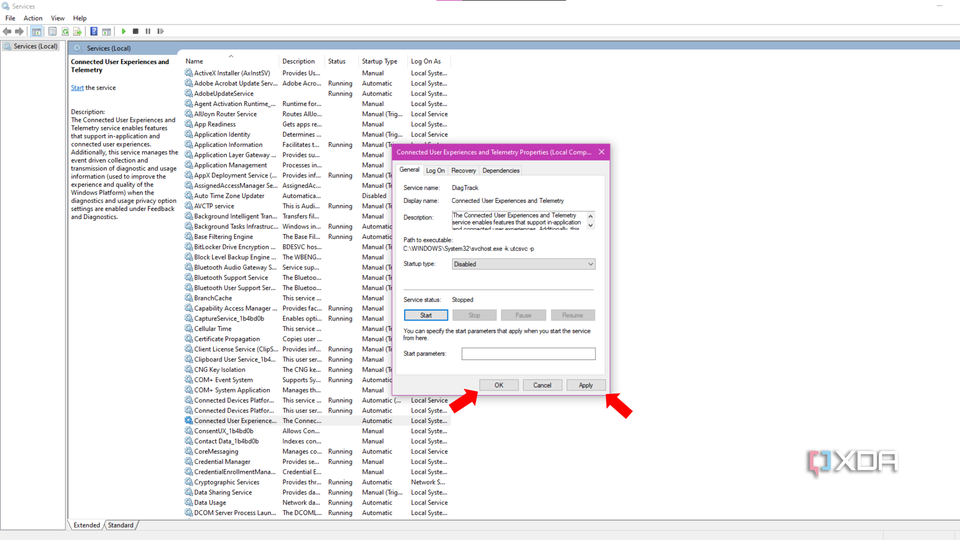Click the Start button under Service status
This screenshot has height=540, width=960.
click(426, 315)
